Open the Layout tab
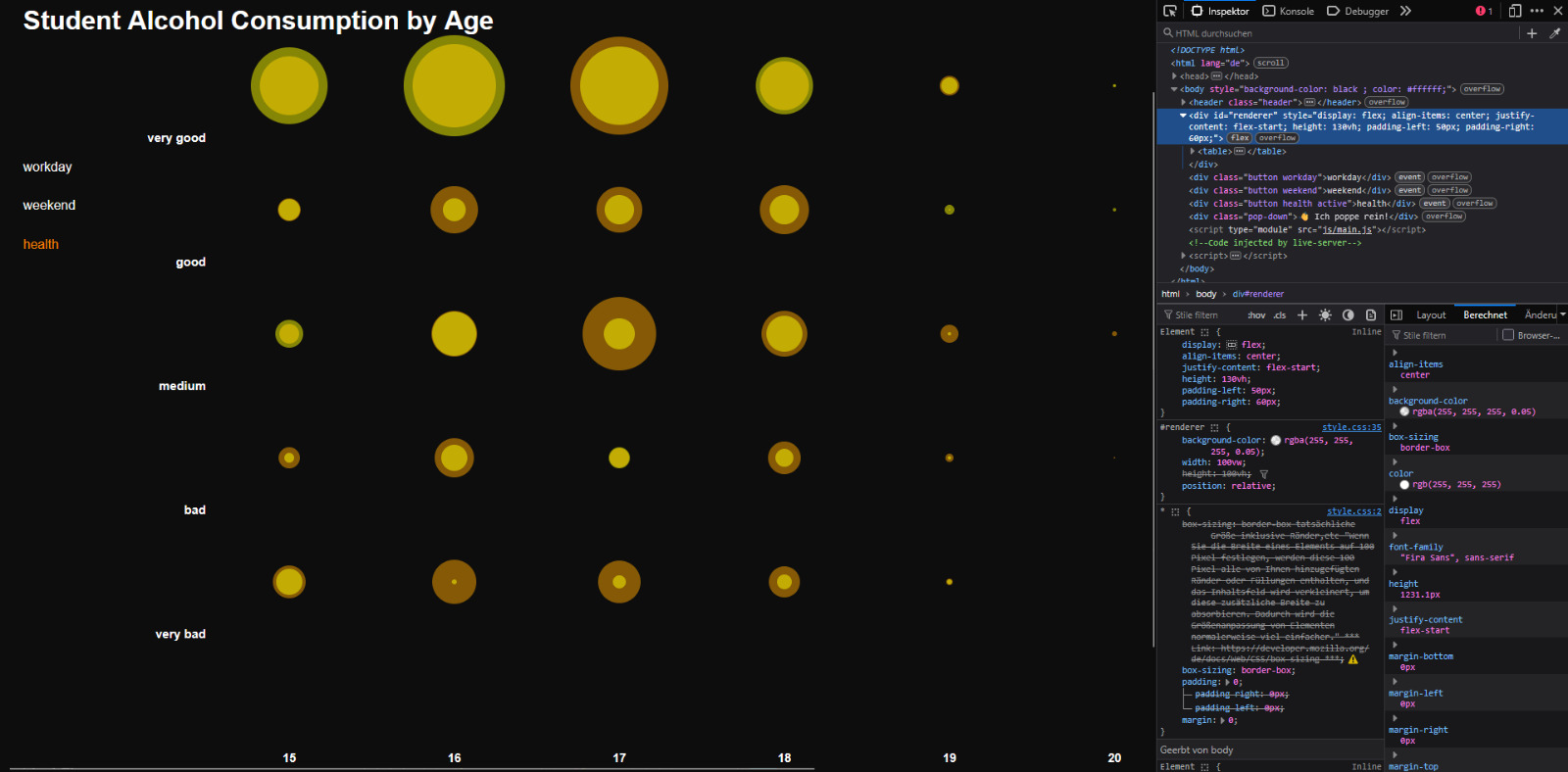This screenshot has width=1568, height=772. pos(1431,315)
